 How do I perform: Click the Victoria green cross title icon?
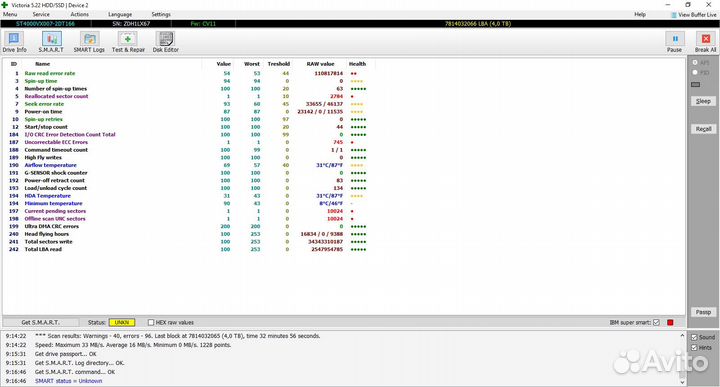pos(5,5)
